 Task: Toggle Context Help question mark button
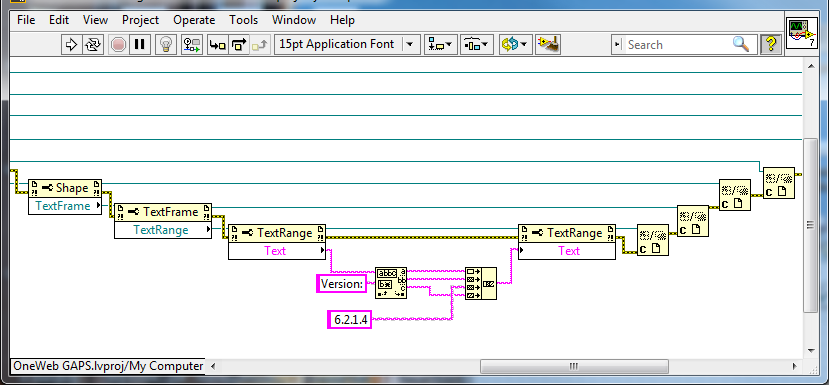point(771,44)
